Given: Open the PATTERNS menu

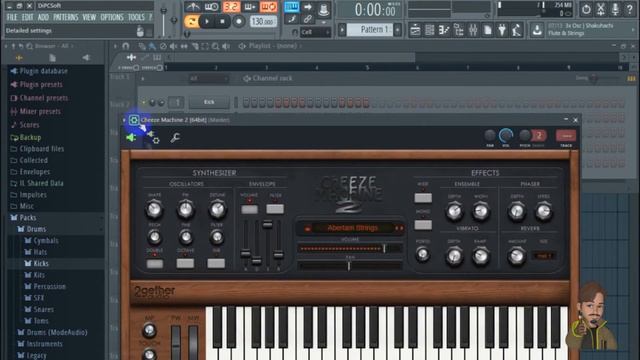Looking at the screenshot, I should (x=65, y=17).
